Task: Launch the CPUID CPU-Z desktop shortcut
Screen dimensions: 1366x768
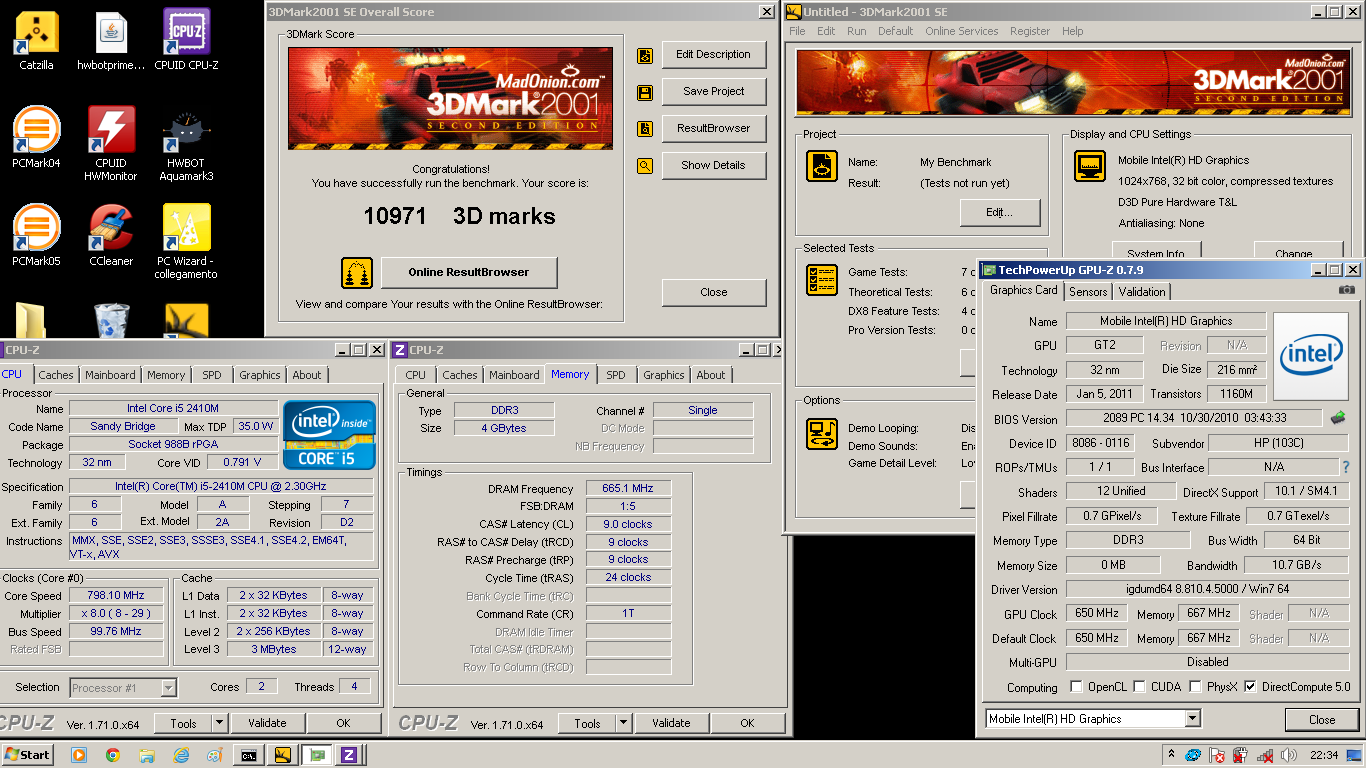Action: [186, 40]
